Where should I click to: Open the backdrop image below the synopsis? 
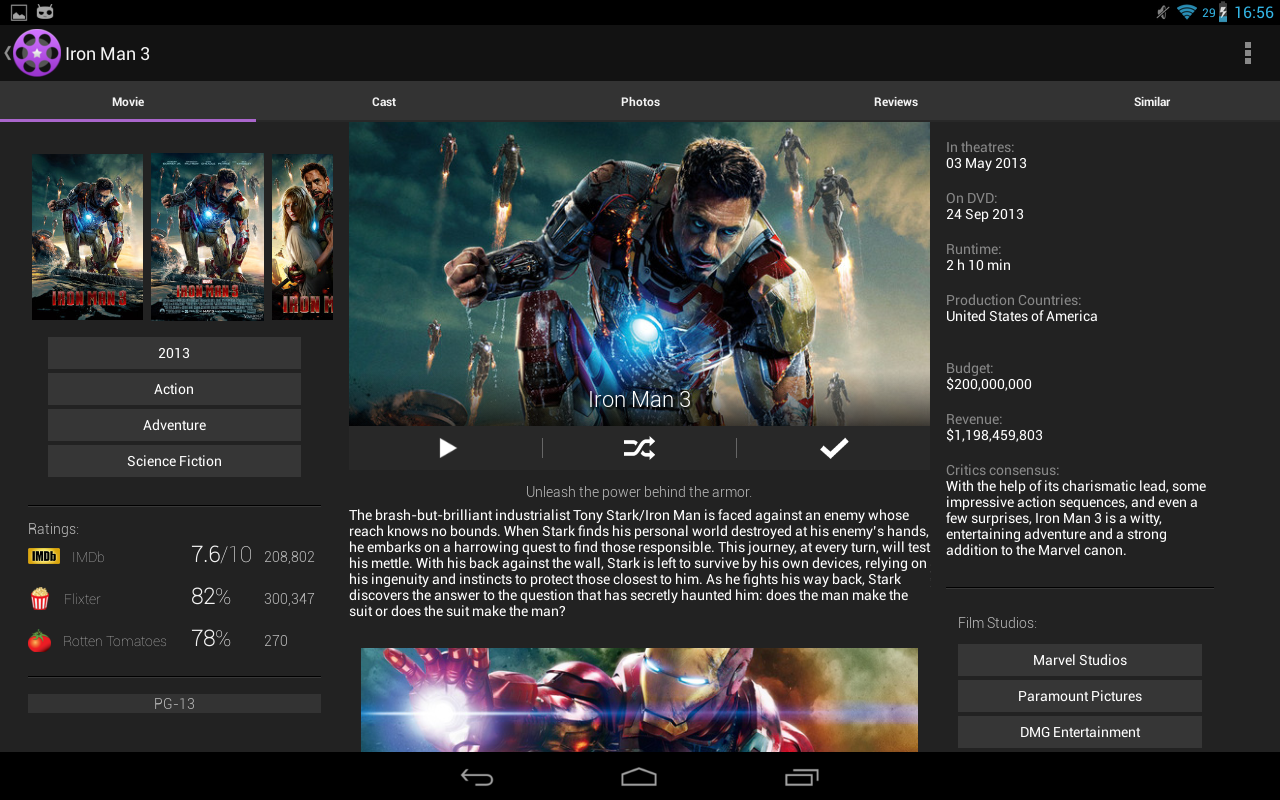(639, 700)
